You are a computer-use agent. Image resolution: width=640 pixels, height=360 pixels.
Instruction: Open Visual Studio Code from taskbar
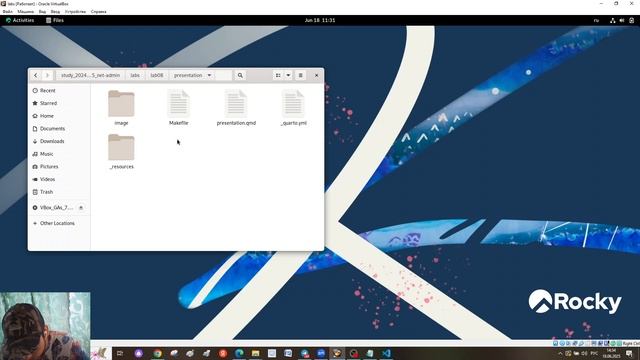[x=386, y=353]
